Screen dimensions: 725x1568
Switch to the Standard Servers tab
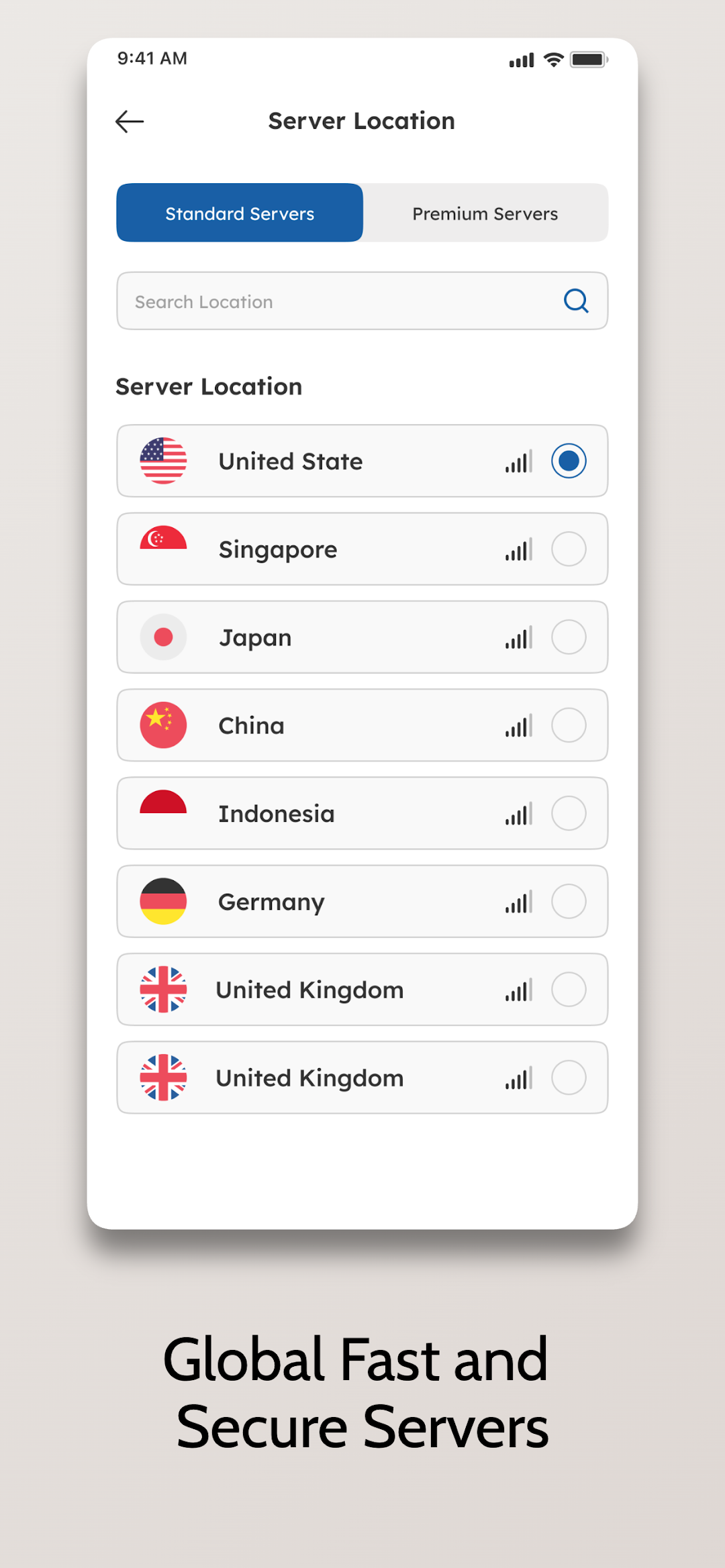pyautogui.click(x=240, y=213)
